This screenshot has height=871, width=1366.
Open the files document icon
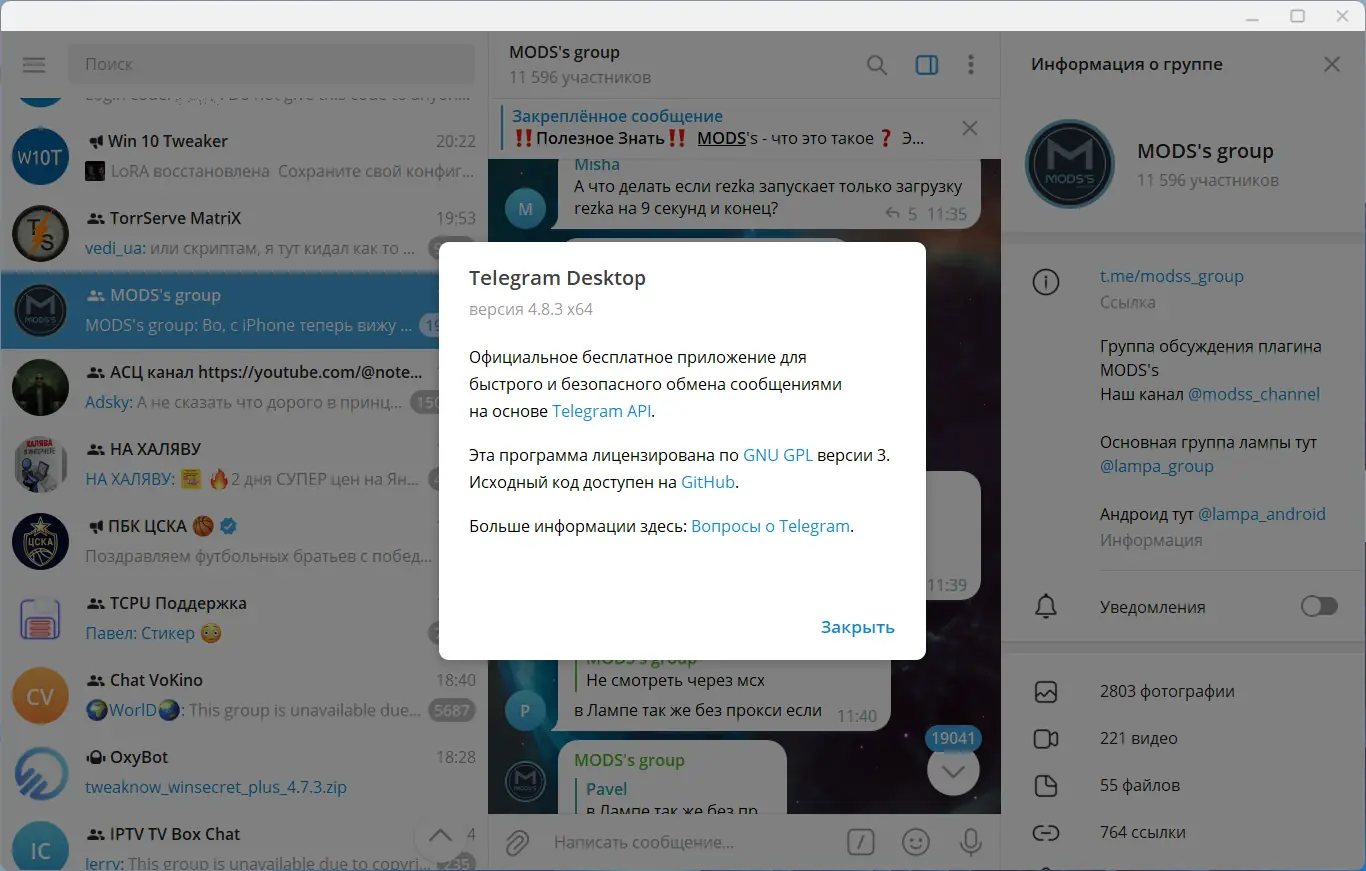coord(1046,785)
